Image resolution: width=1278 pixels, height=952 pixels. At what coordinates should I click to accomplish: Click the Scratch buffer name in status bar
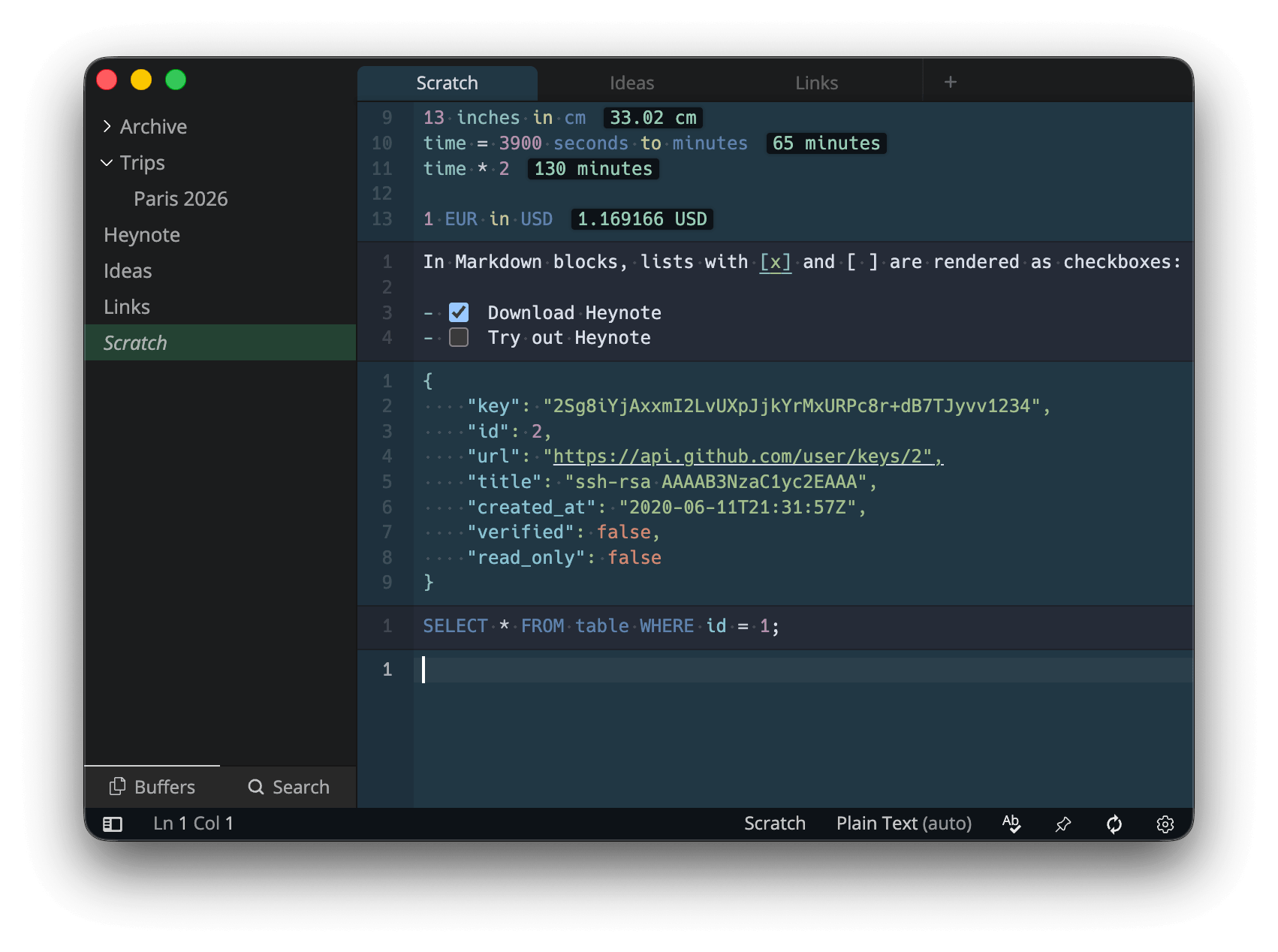tap(774, 824)
